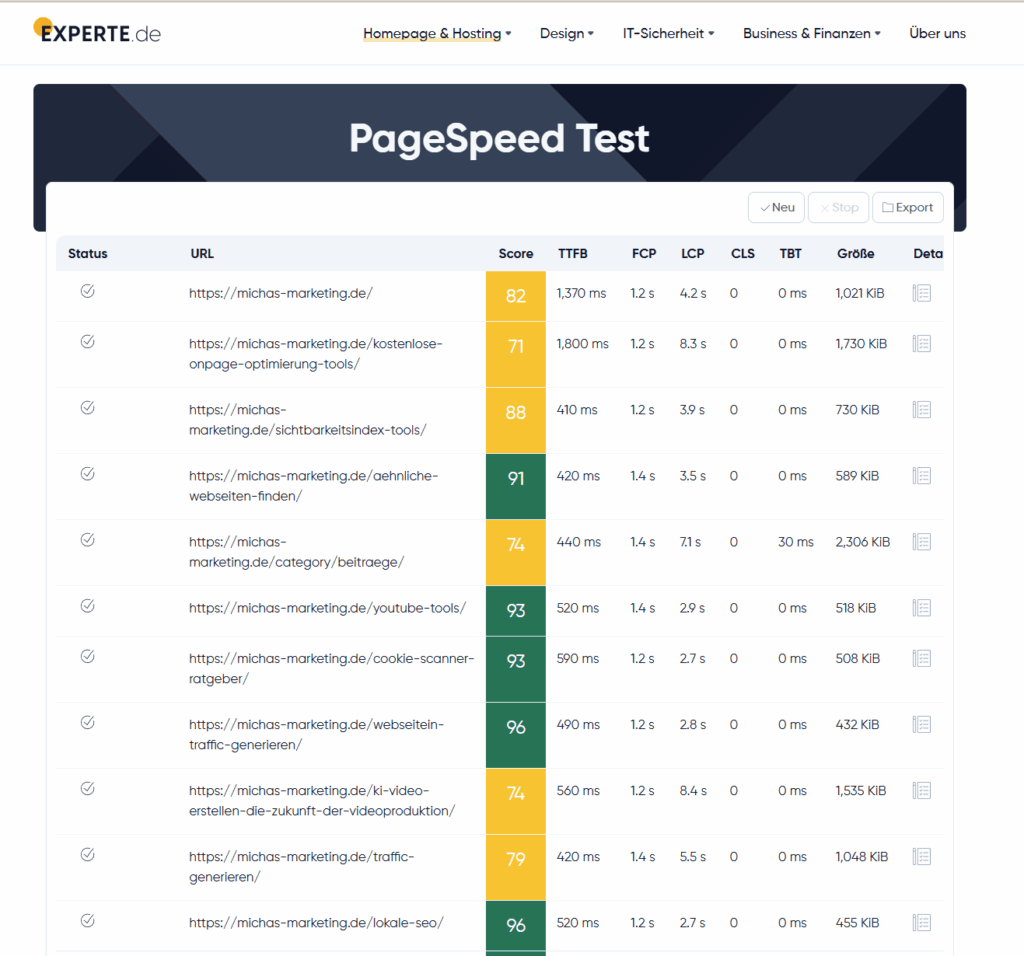Open details icon for sichtbarkeitsindex-tools row
The image size is (1024, 956).
click(921, 409)
